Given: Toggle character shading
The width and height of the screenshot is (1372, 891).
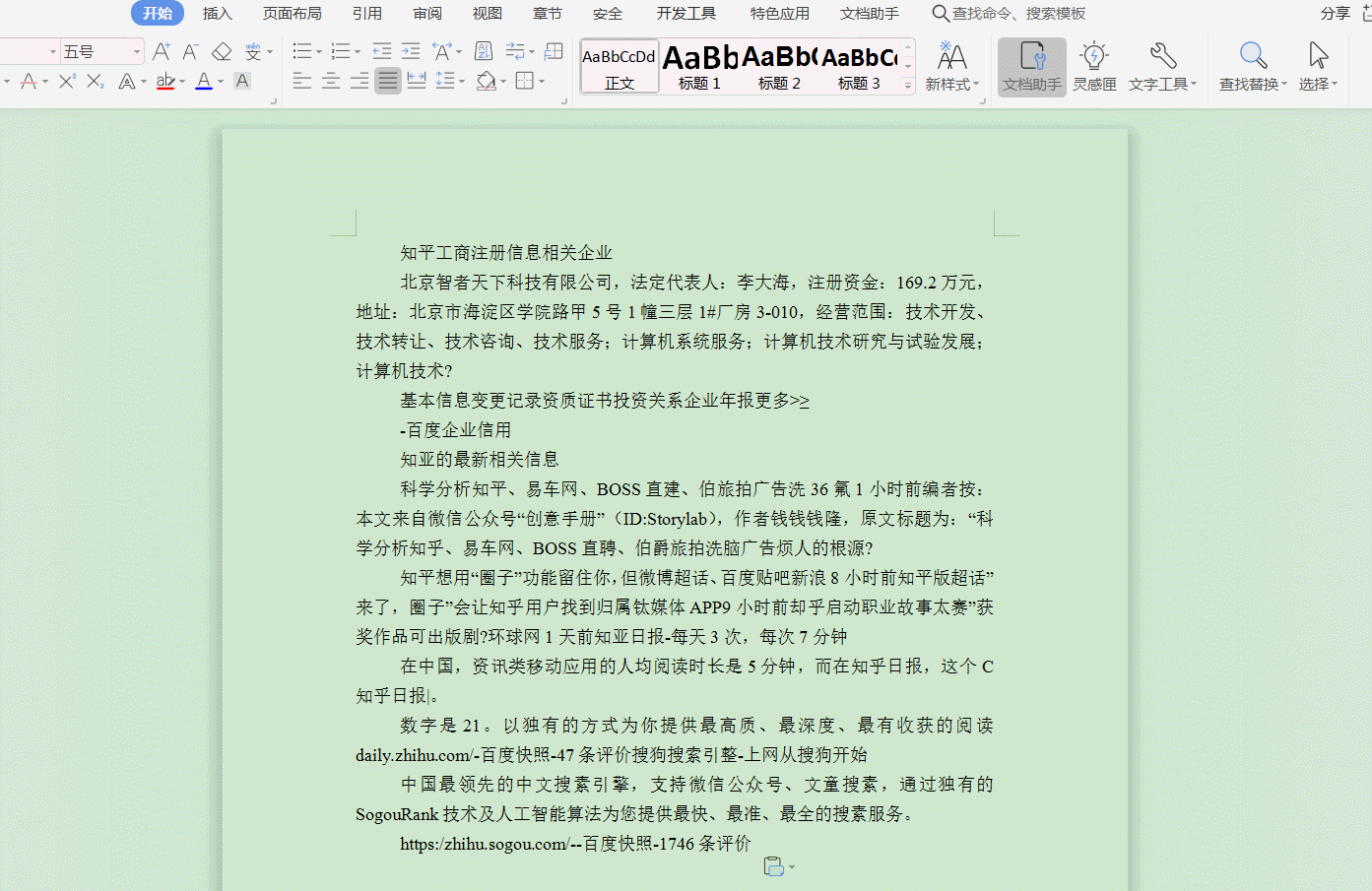Looking at the screenshot, I should click(x=242, y=81).
